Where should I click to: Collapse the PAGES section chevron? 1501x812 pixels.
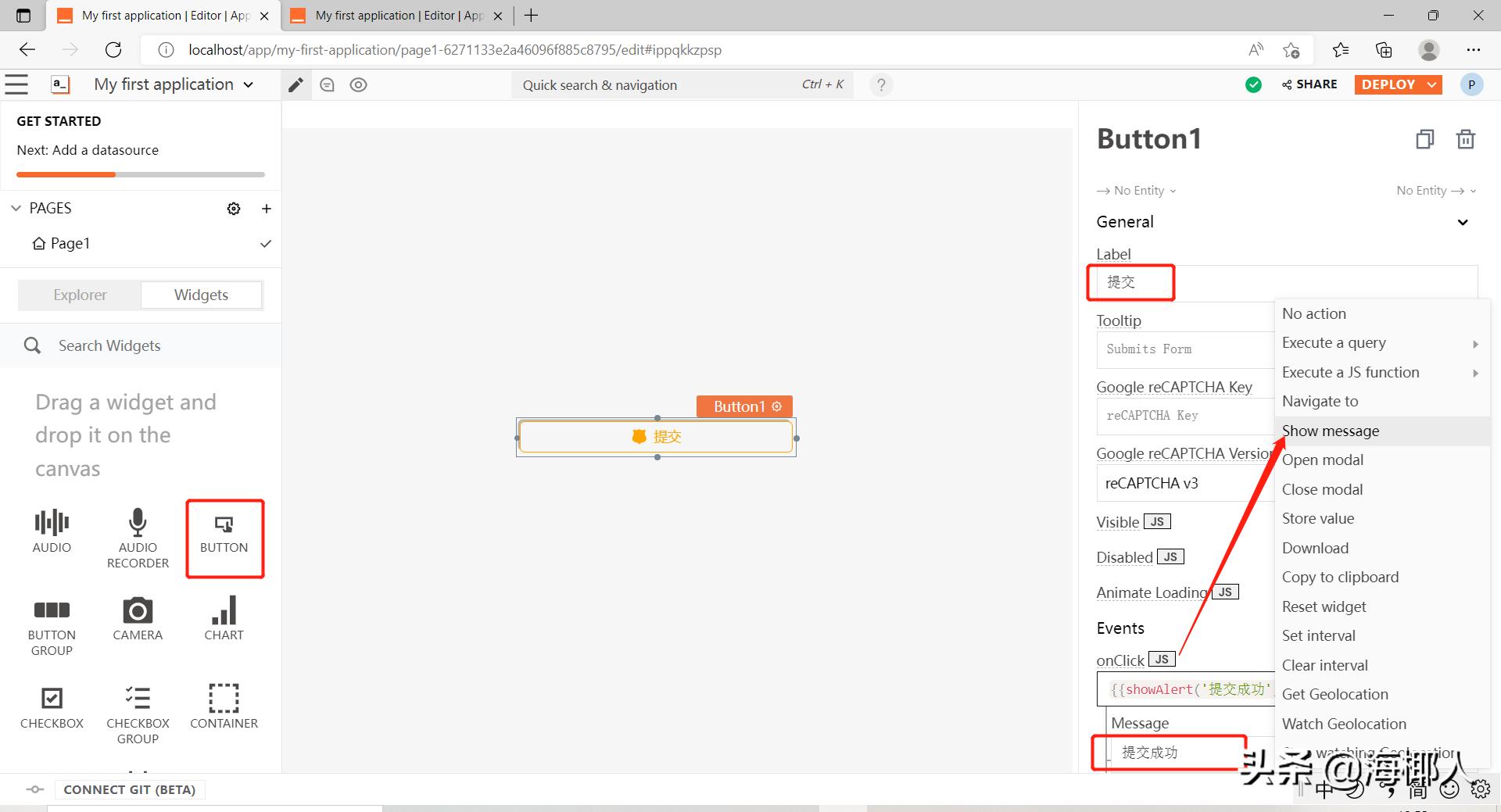(16, 209)
